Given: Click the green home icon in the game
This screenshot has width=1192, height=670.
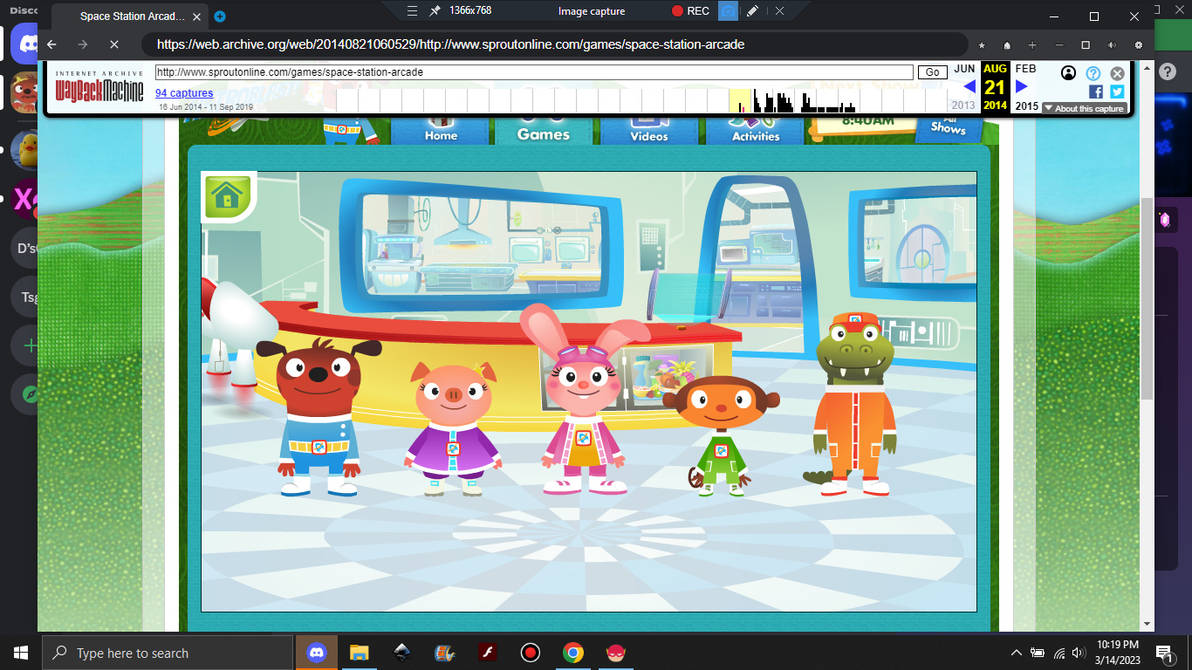Looking at the screenshot, I should click(227, 196).
